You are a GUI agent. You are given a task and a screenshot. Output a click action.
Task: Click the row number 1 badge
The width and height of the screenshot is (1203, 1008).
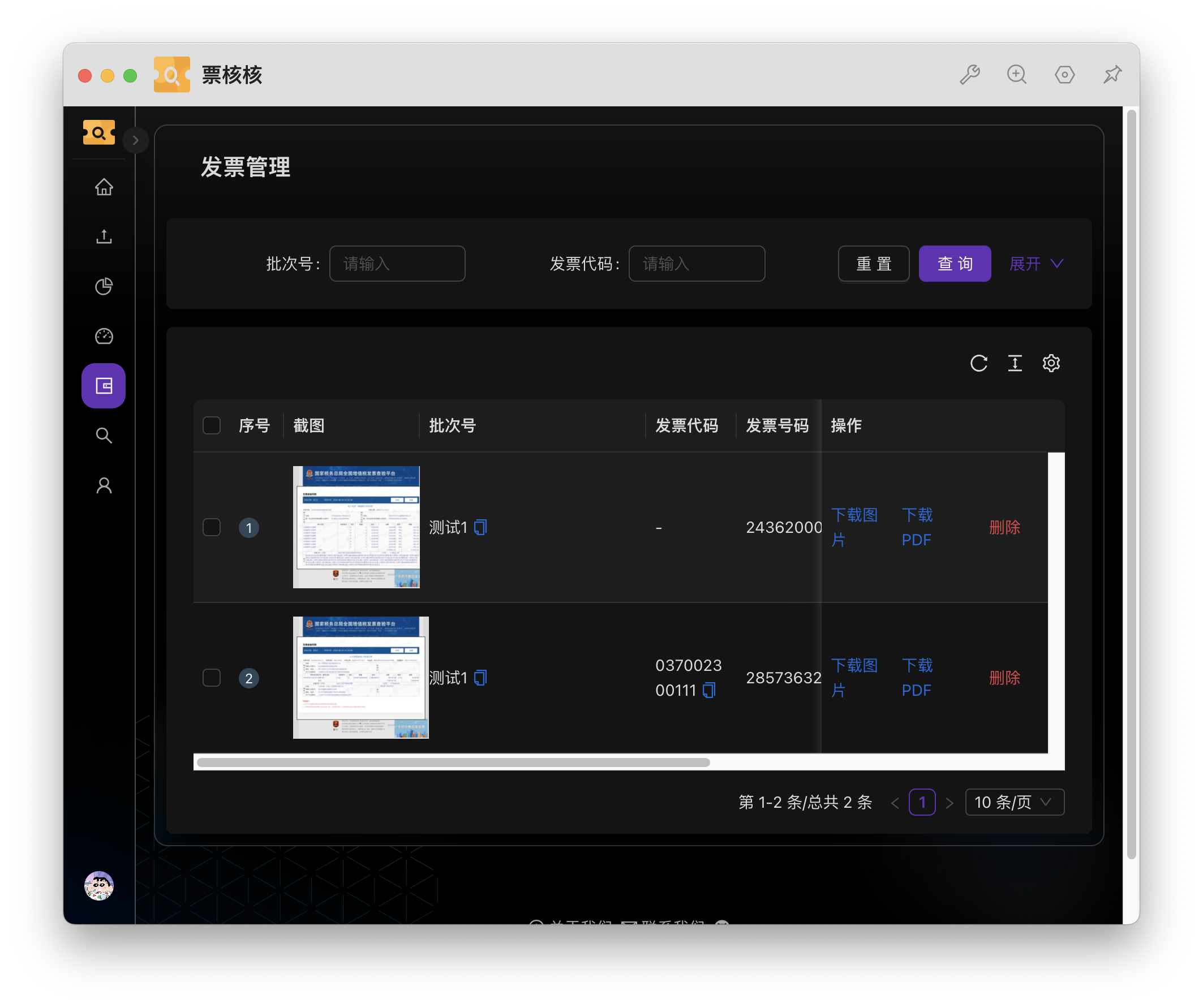[248, 528]
